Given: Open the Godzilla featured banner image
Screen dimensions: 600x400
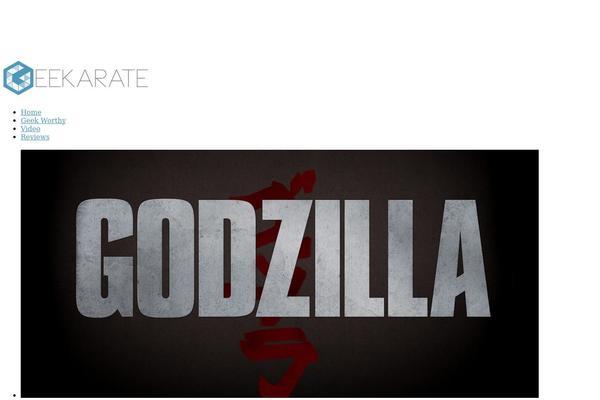Looking at the screenshot, I should tap(280, 274).
